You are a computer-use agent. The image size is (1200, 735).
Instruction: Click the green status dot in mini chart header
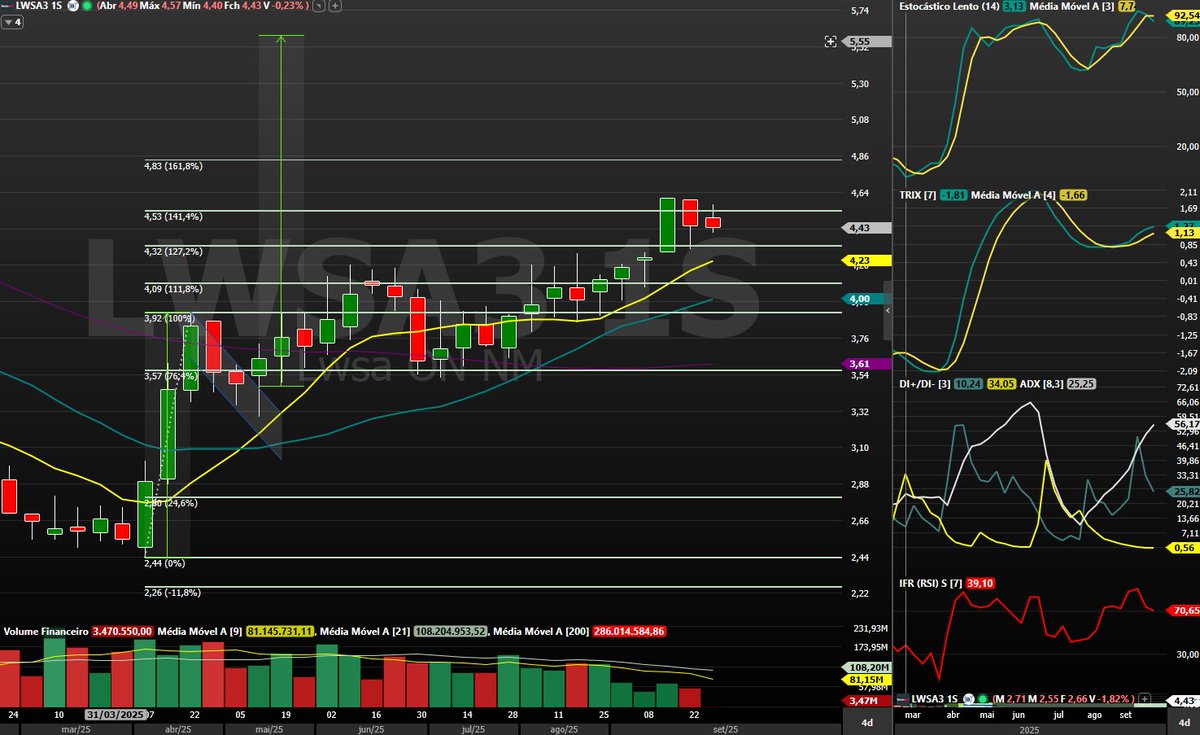coord(984,698)
